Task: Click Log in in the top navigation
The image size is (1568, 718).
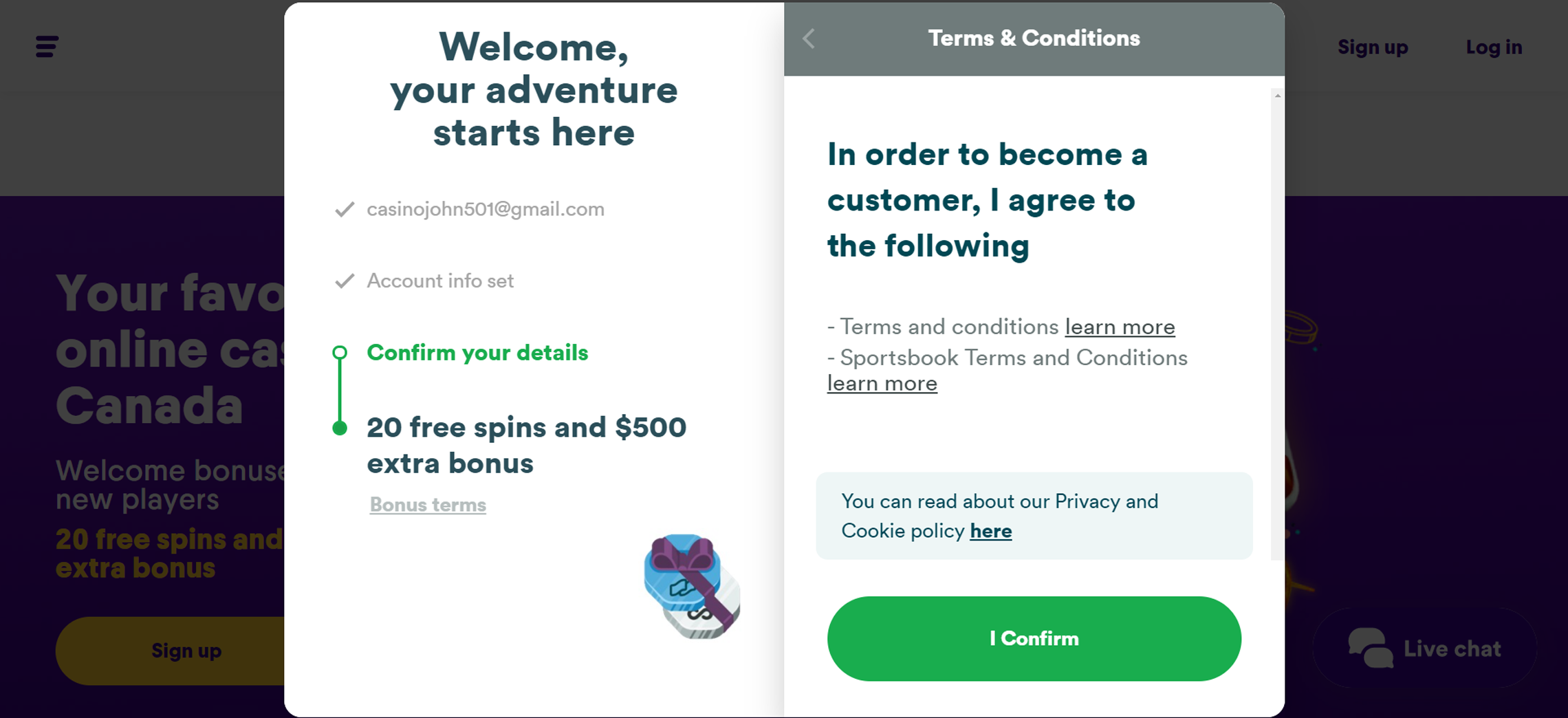Action: tap(1494, 47)
